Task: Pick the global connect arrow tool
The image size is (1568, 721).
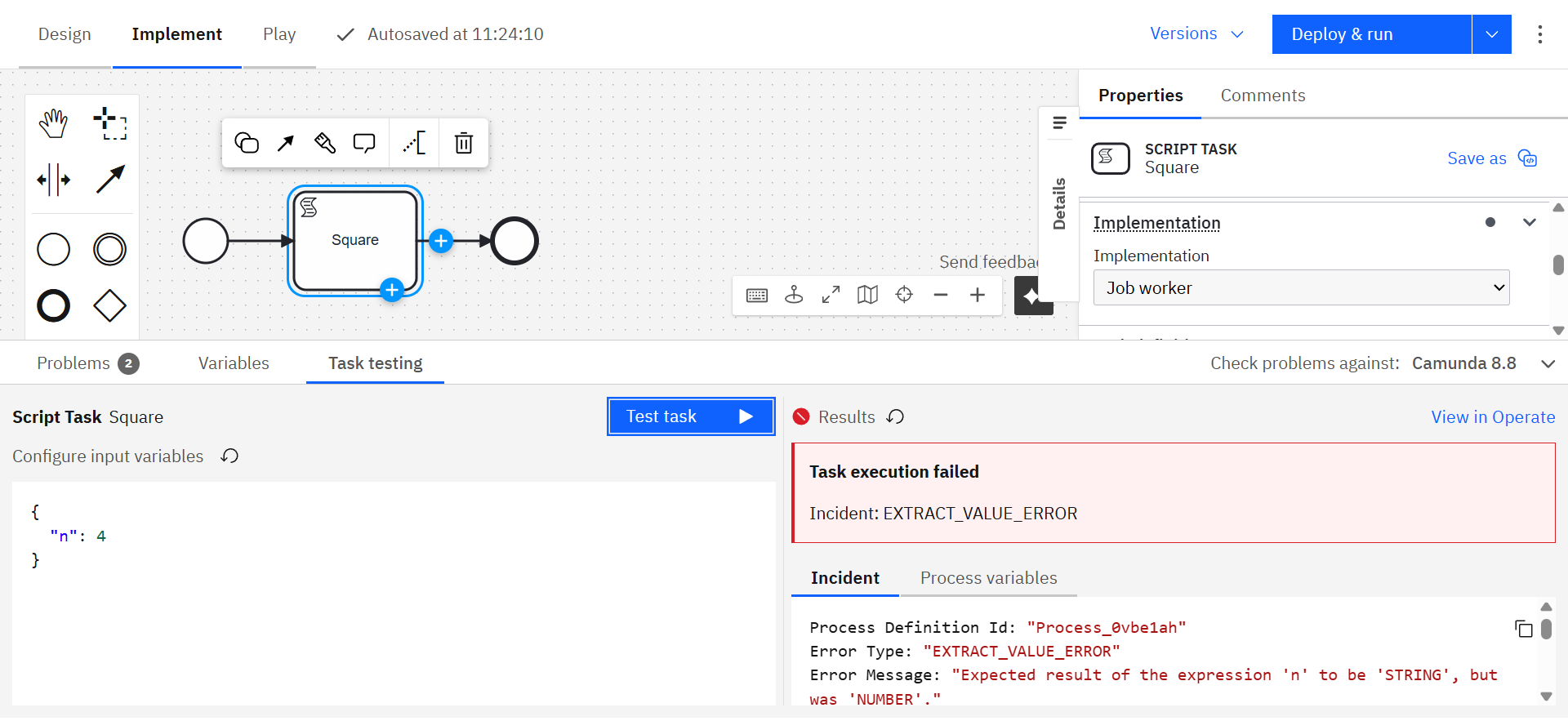Action: click(109, 180)
